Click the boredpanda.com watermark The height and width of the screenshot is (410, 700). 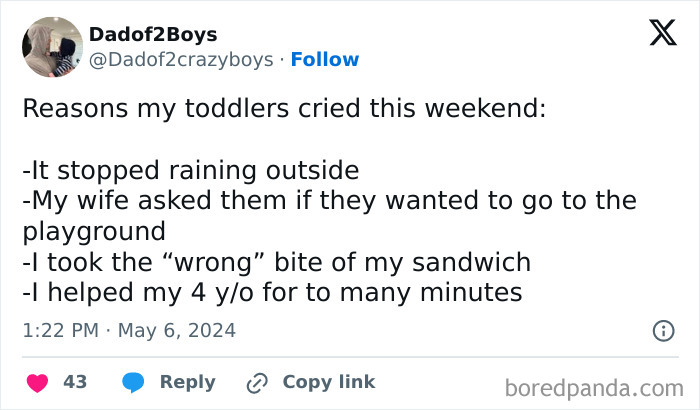pos(594,387)
